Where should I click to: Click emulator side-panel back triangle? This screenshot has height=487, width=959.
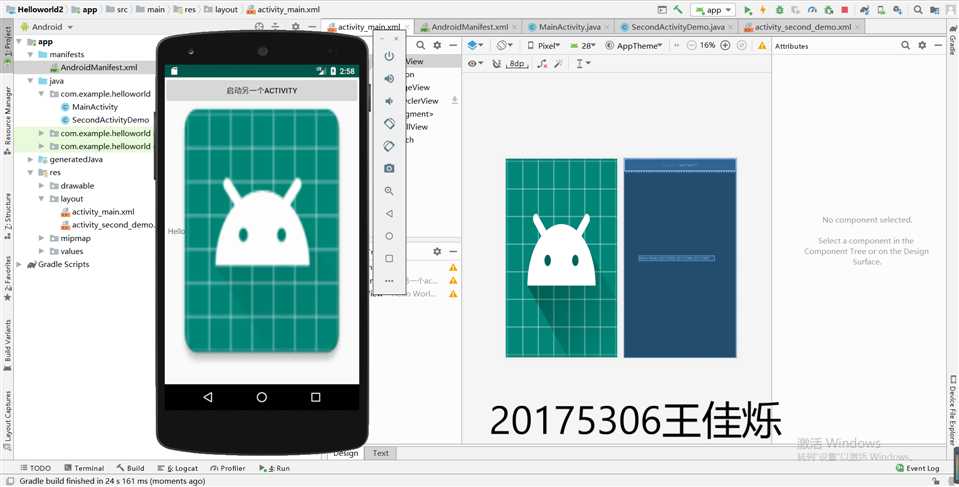coord(389,214)
